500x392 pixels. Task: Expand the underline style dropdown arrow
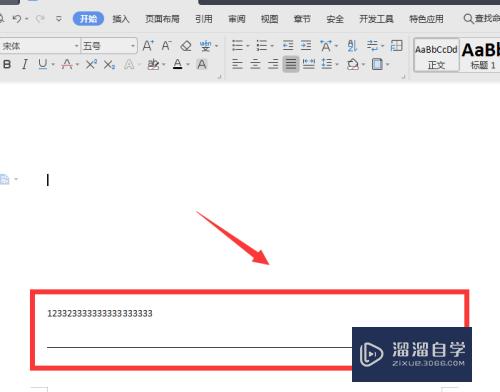(x=53, y=64)
